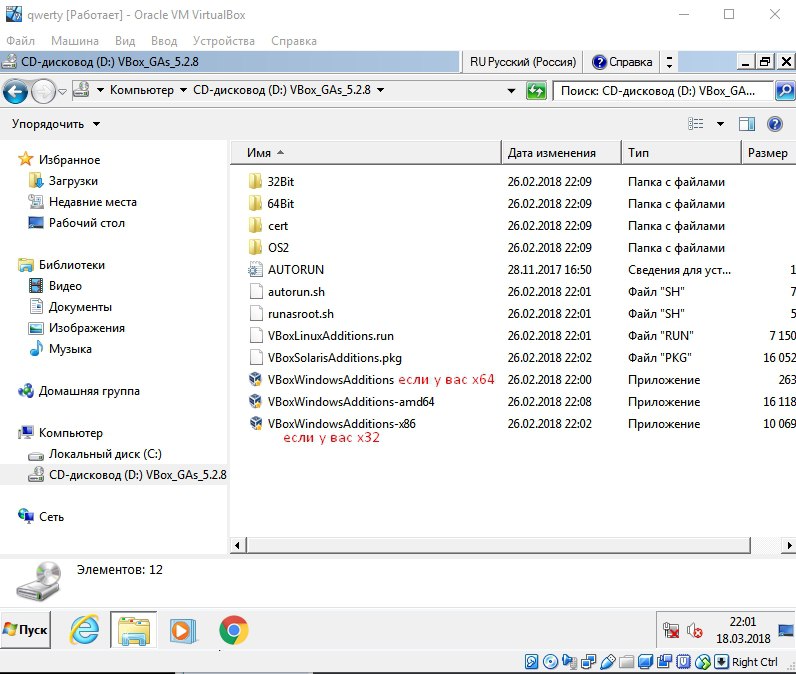Screen dimensions: 796x674
Task: Toggle the preview pane icon
Action: coord(747,123)
